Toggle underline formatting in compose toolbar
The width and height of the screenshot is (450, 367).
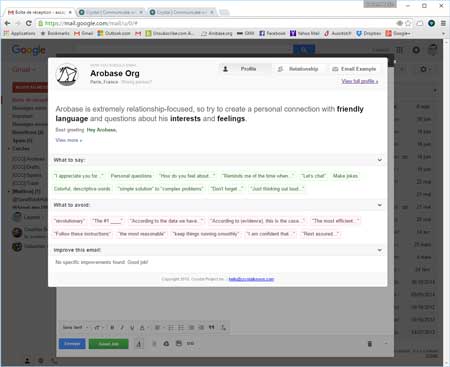tap(132, 328)
